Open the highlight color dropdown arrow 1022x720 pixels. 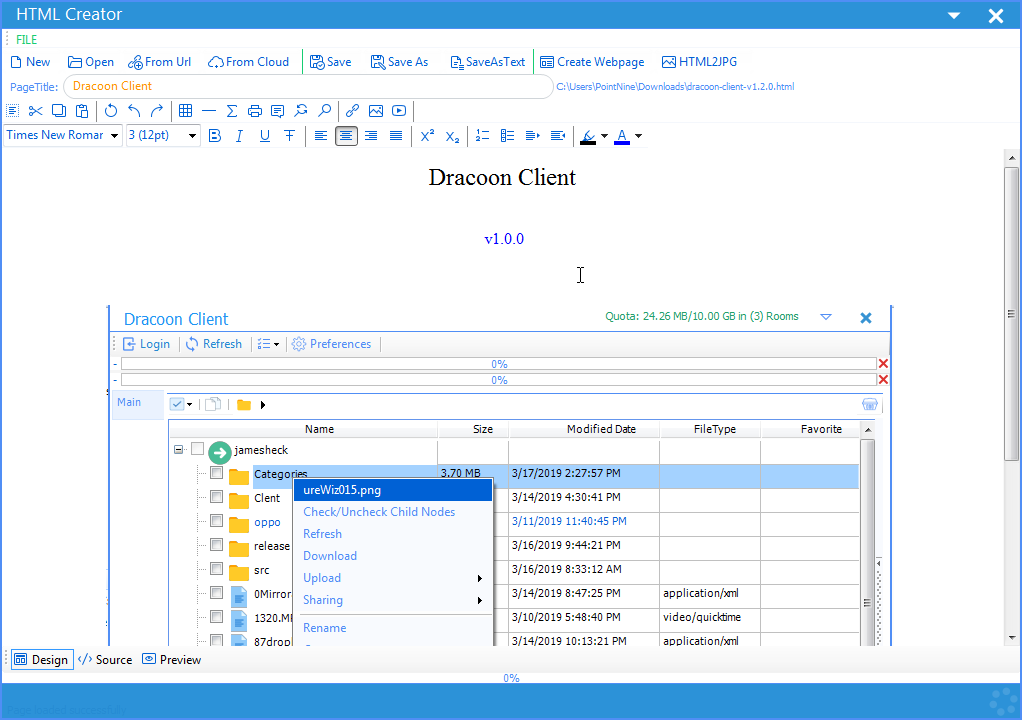(x=604, y=136)
